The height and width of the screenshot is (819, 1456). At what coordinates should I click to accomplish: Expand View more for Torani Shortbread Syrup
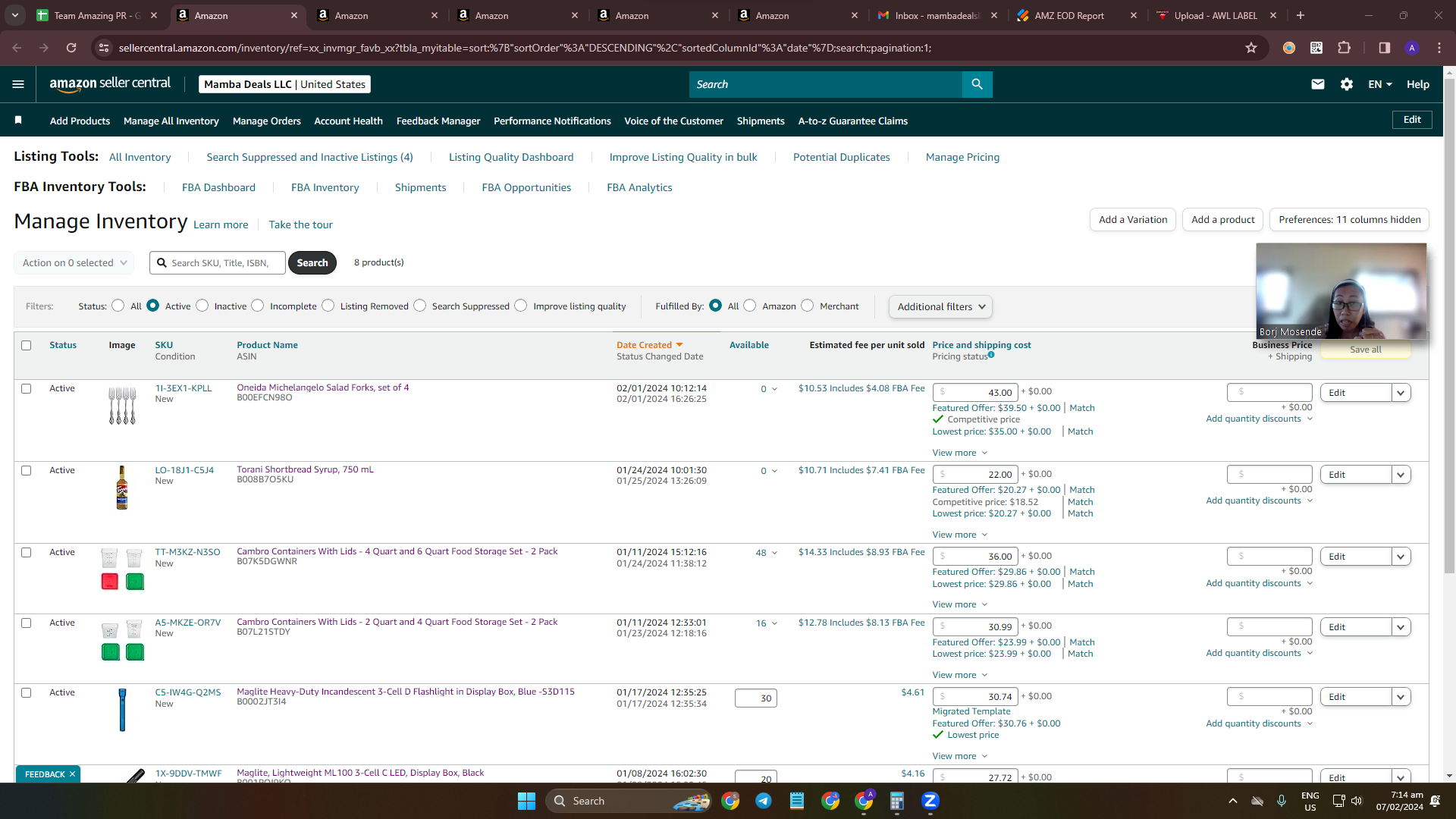pos(960,535)
